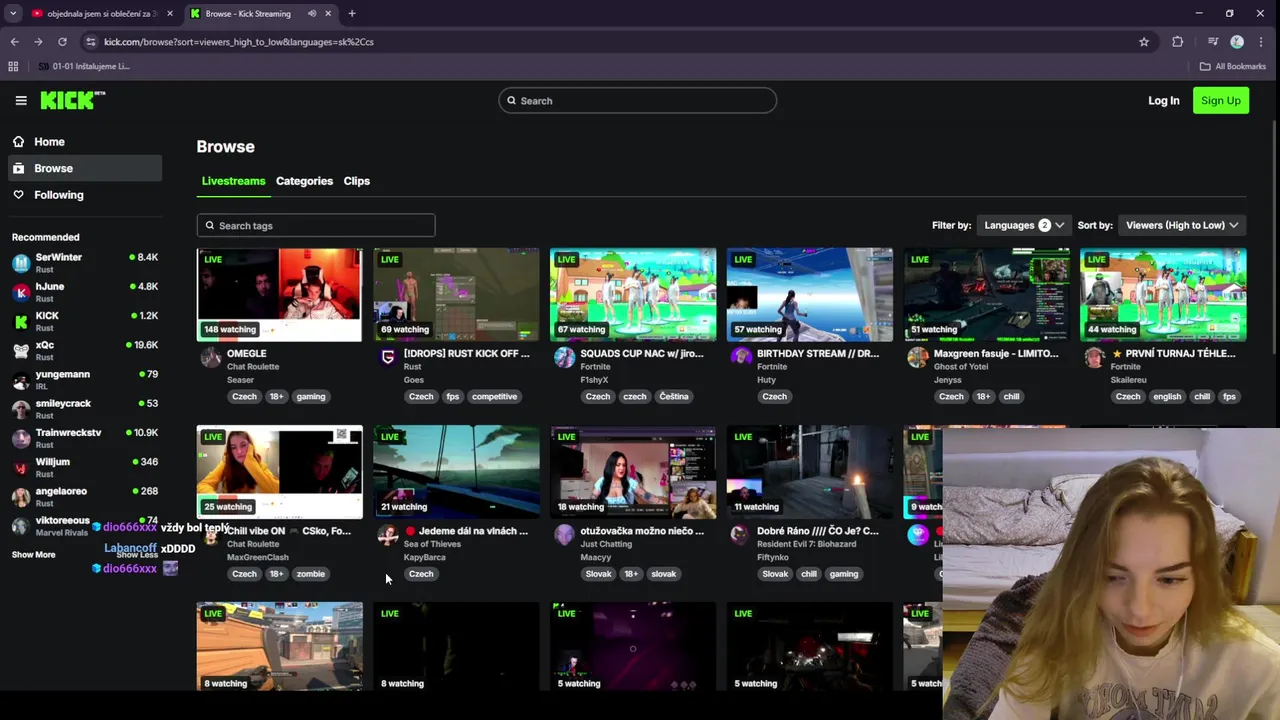Mute the Kick tab audio icon
This screenshot has width=1280, height=720.
[x=312, y=14]
